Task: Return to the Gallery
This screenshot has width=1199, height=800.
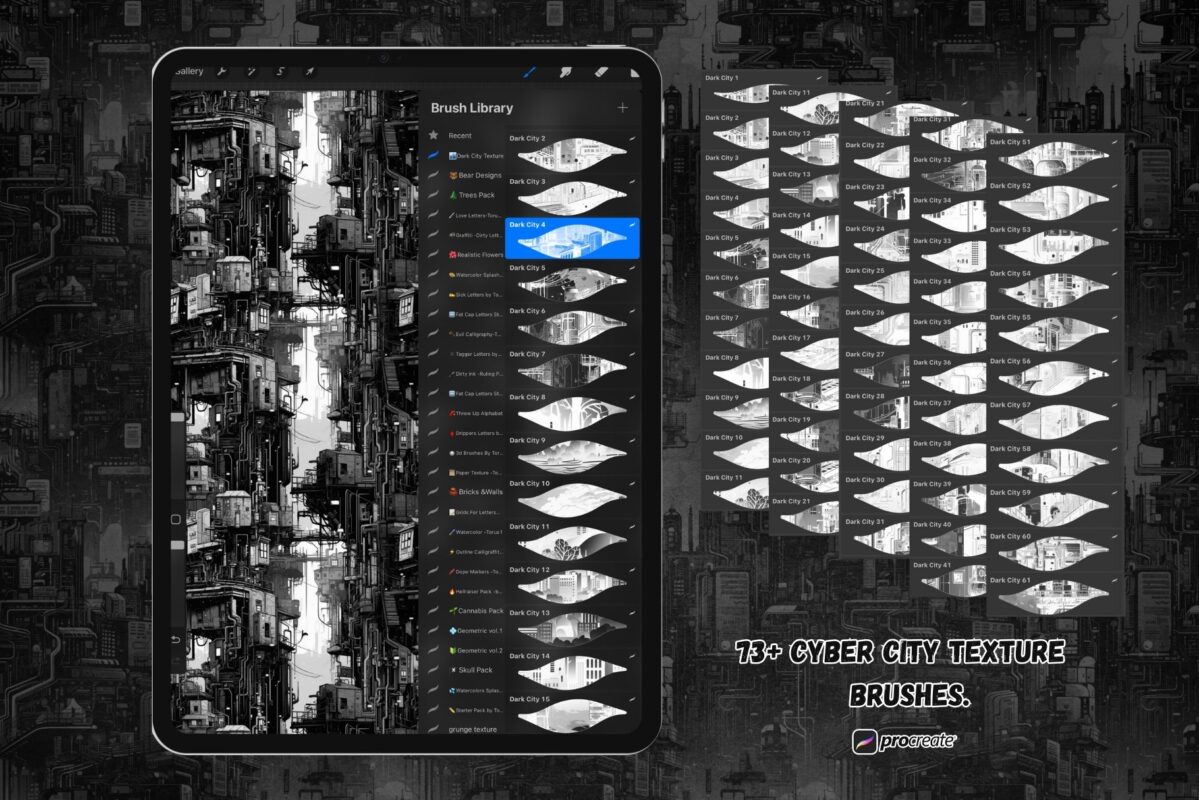Action: (187, 71)
